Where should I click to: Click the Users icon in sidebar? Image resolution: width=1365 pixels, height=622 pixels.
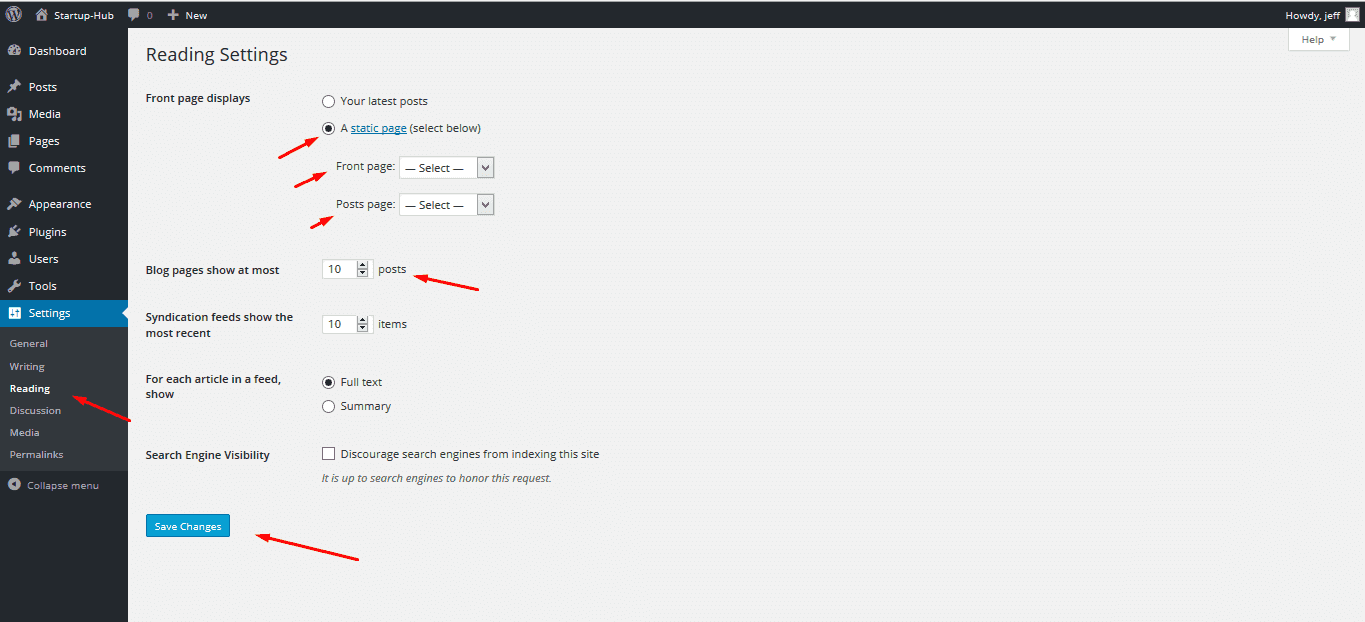14,259
